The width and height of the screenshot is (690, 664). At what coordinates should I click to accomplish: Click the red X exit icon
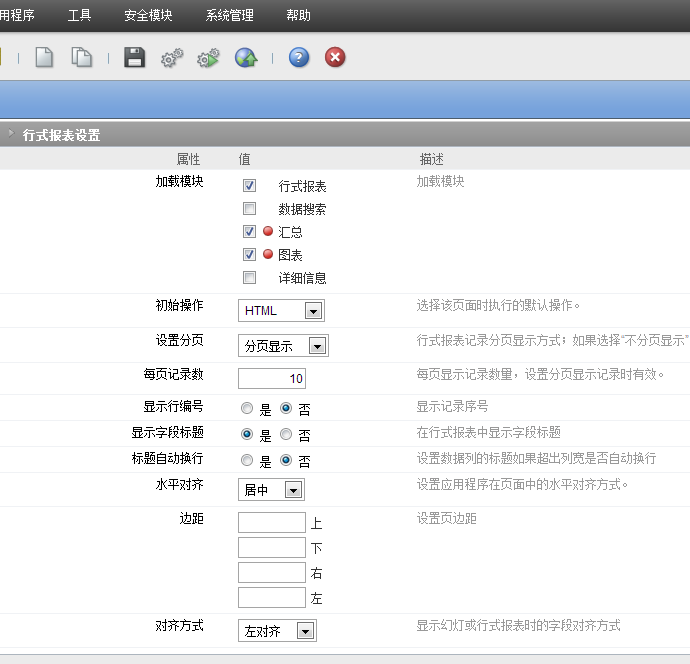coord(335,58)
